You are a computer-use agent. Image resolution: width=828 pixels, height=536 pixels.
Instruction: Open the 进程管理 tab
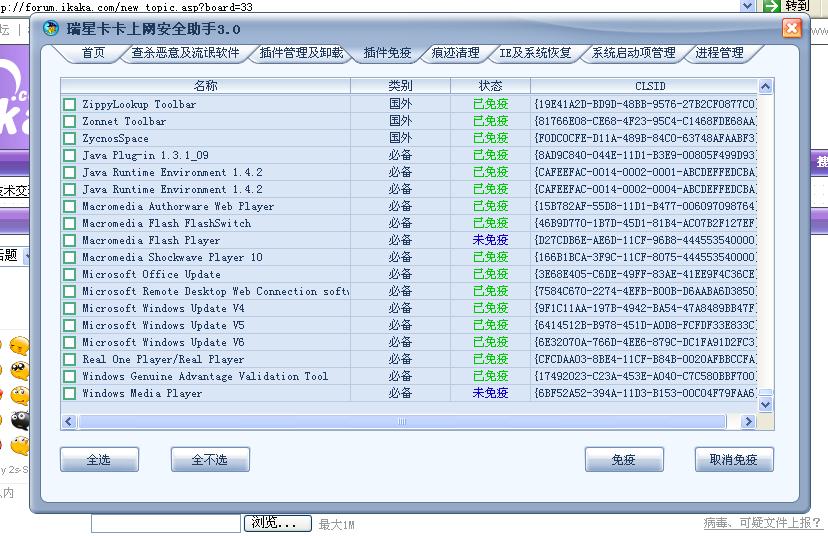[719, 53]
